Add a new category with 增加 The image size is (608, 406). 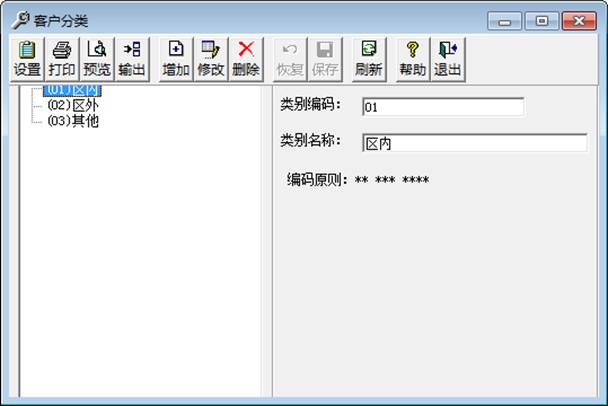[176, 59]
